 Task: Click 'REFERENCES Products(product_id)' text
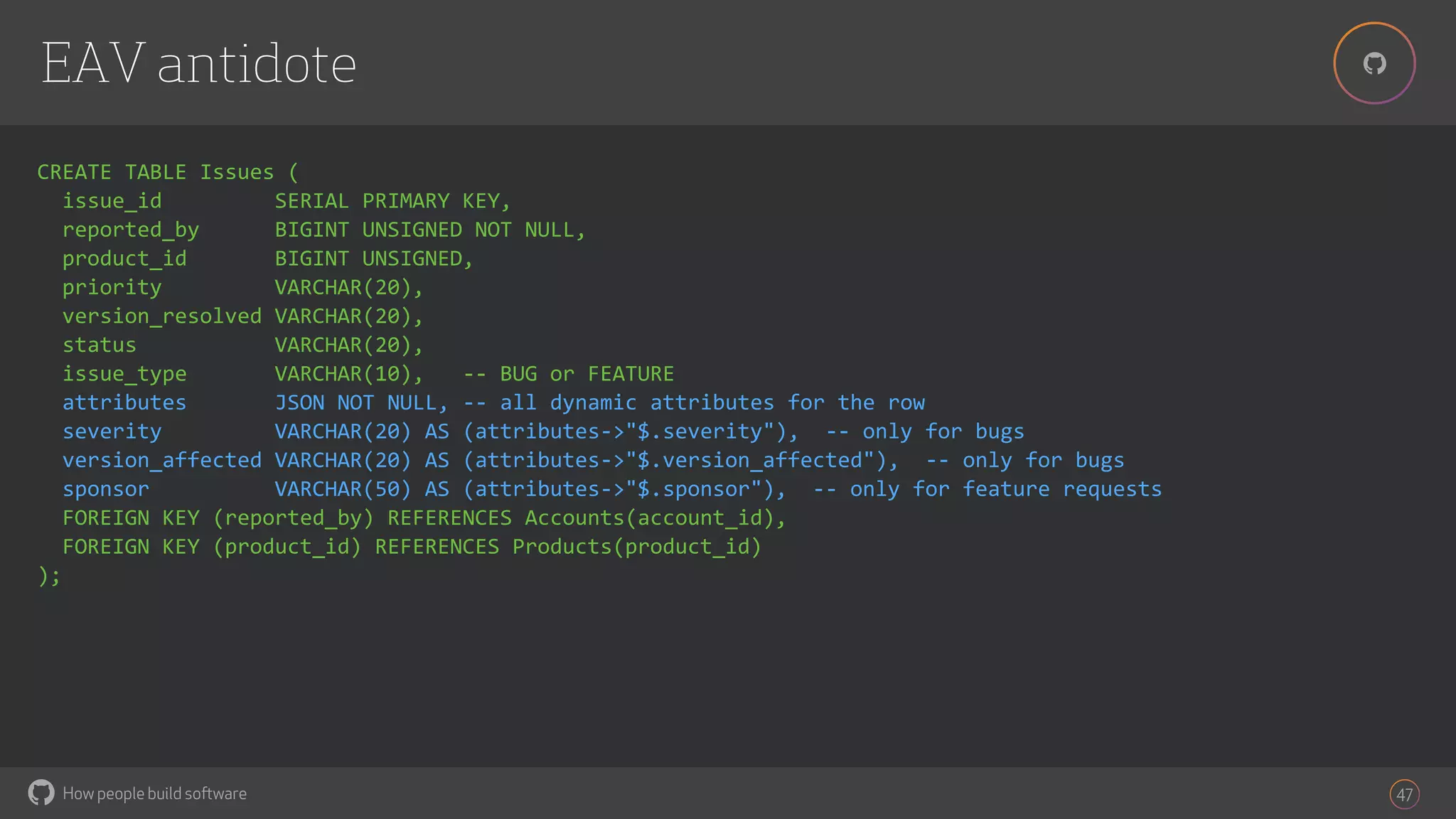pos(568,547)
